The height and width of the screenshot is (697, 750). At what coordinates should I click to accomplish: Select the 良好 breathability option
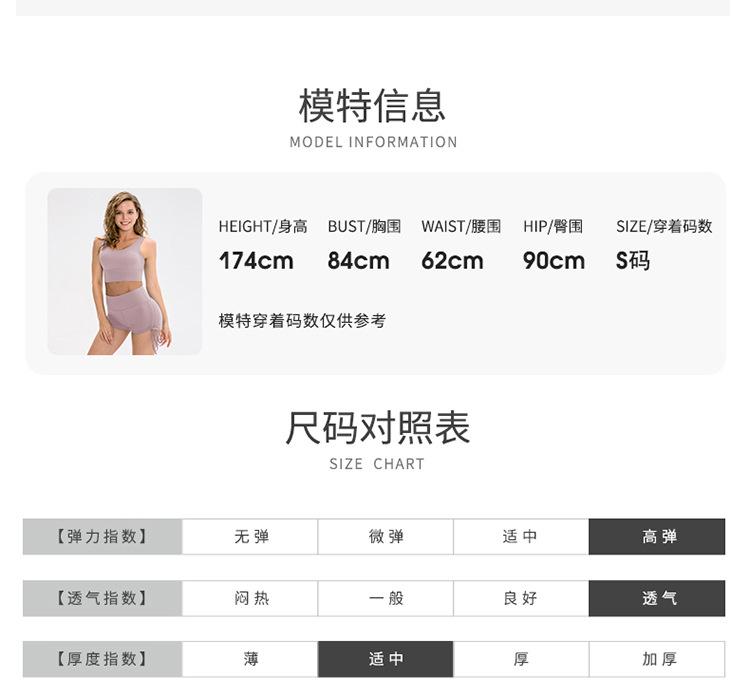pyautogui.click(x=521, y=598)
